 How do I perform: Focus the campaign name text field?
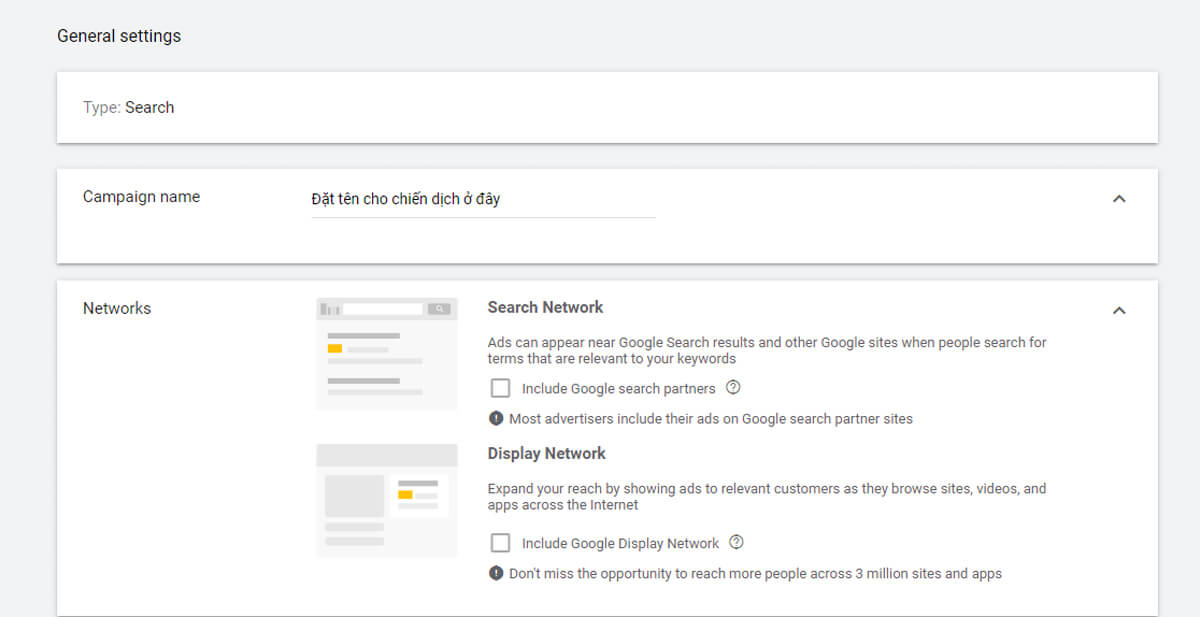(x=483, y=199)
